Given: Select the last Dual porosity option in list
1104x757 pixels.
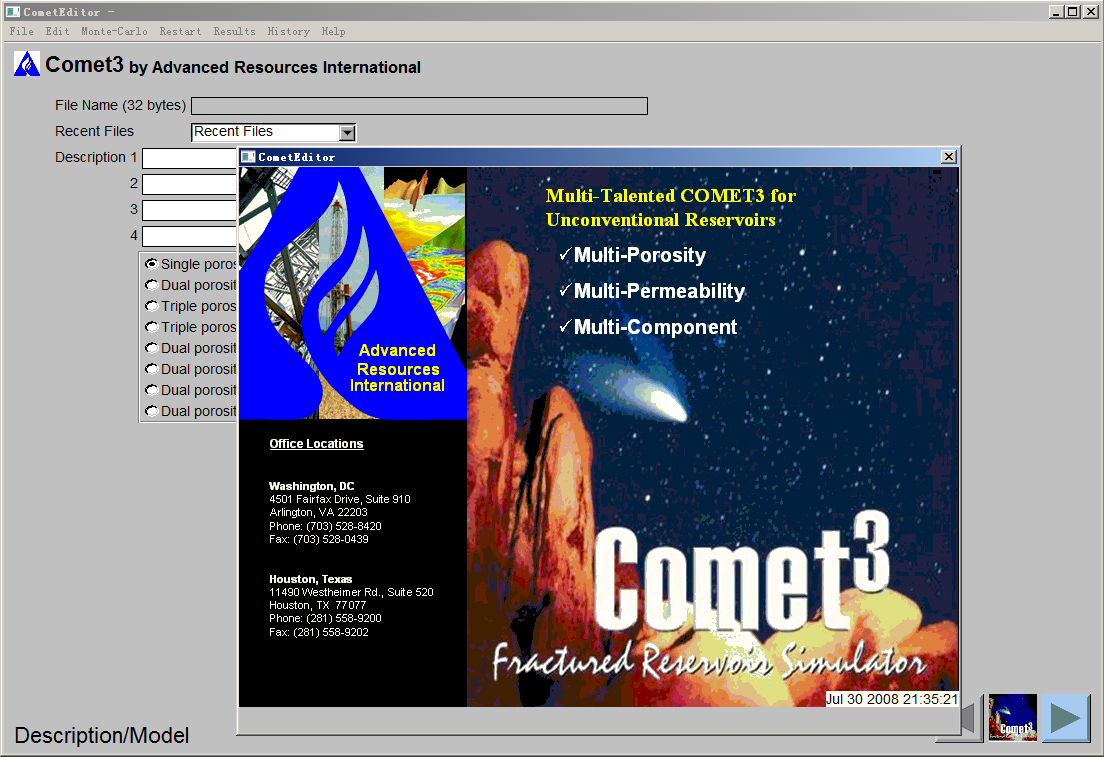Looking at the screenshot, I should (151, 411).
